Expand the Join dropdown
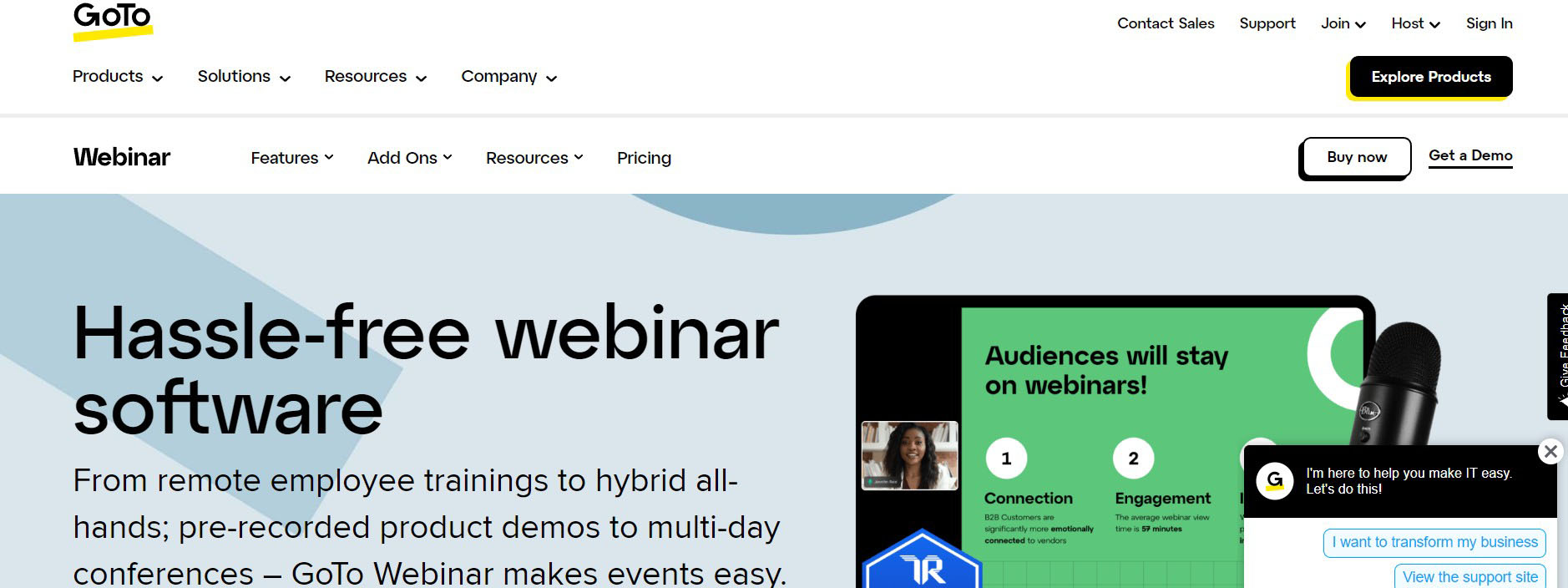Viewport: 1568px width, 588px height. click(x=1343, y=23)
